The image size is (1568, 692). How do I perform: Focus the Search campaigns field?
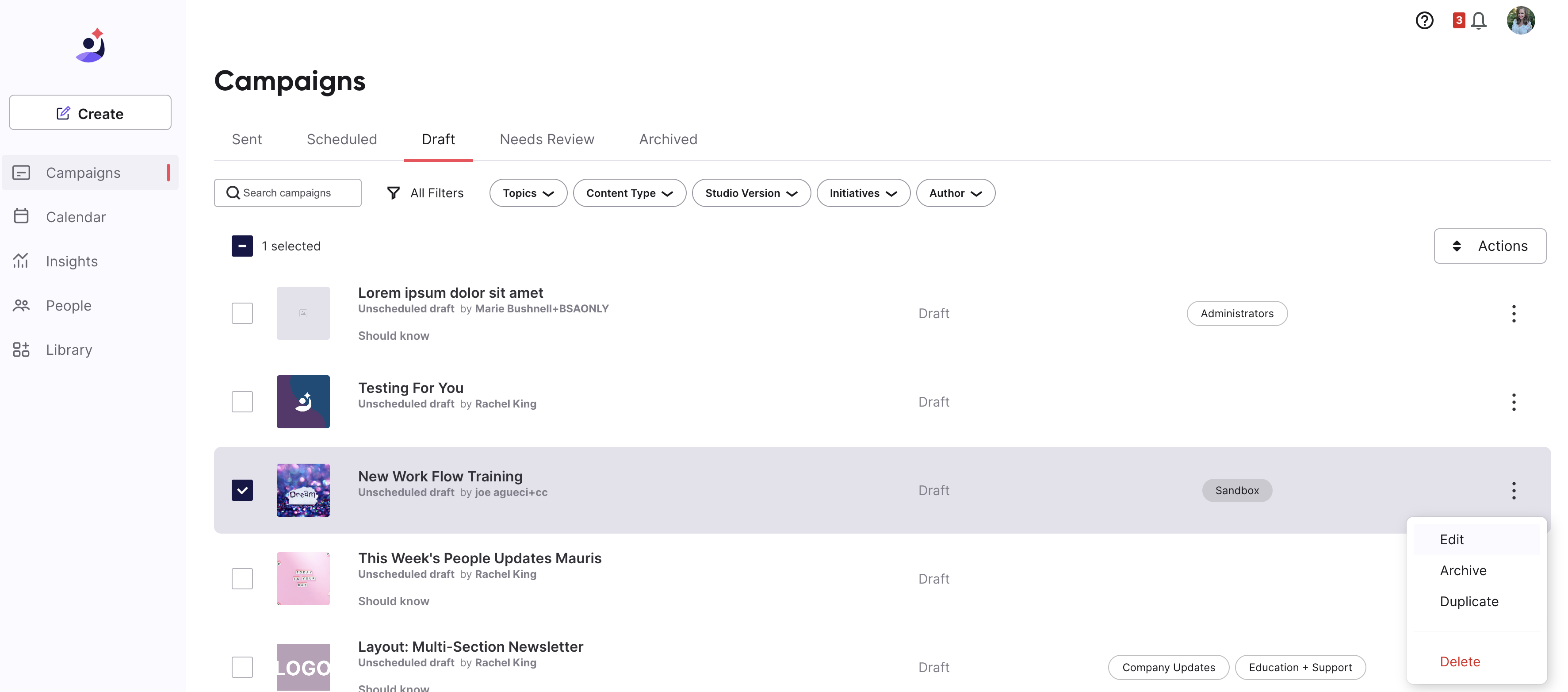pyautogui.click(x=295, y=193)
